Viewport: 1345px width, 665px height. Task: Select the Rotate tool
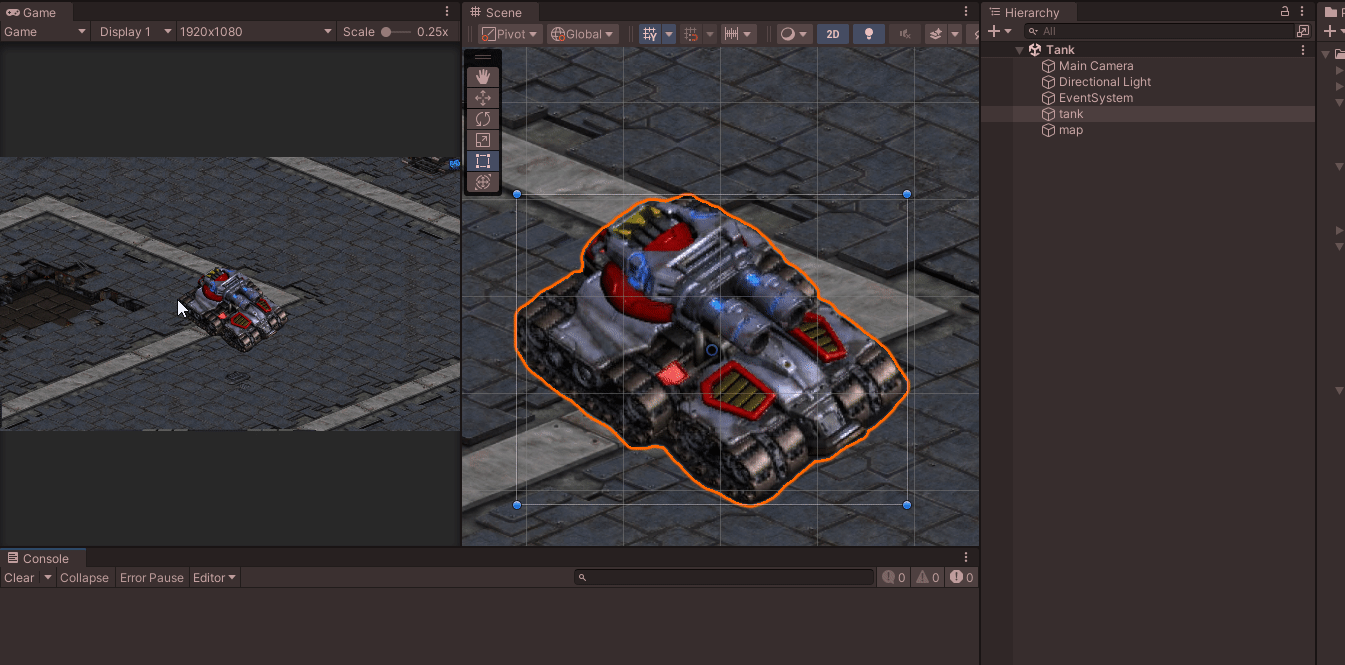483,119
